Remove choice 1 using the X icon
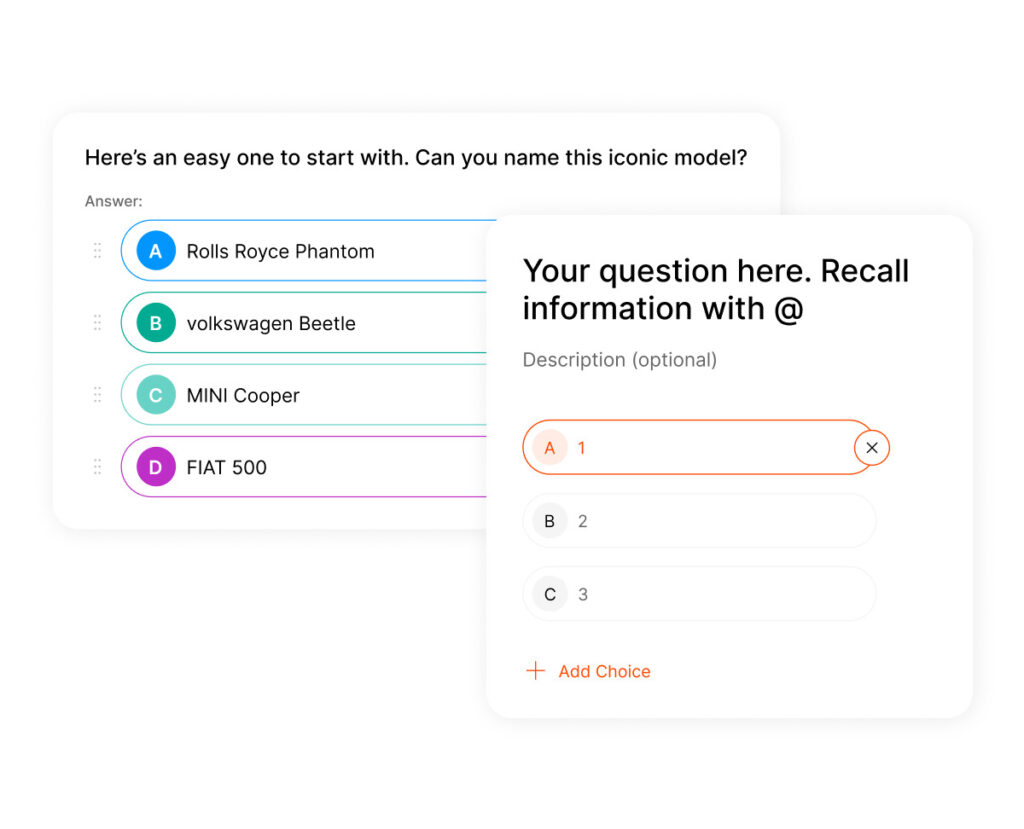This screenshot has width=1024, height=829. tap(871, 448)
